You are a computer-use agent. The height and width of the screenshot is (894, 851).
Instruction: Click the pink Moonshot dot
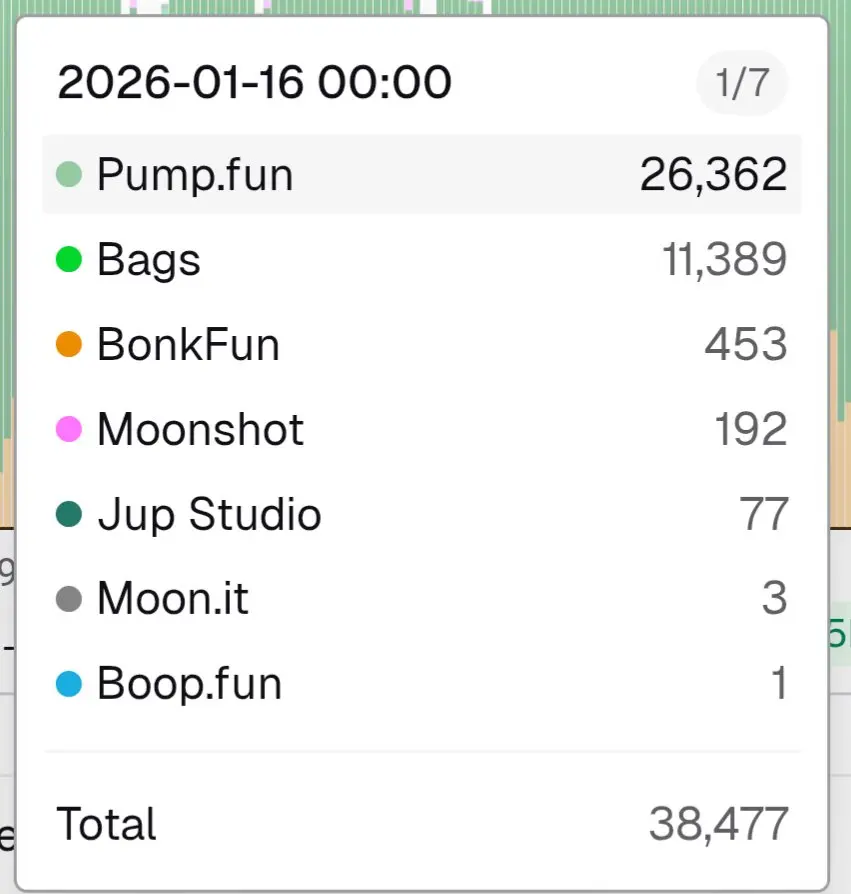pyautogui.click(x=69, y=431)
